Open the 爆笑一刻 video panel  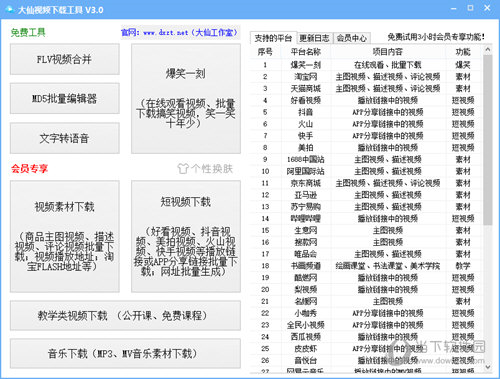[x=186, y=99]
